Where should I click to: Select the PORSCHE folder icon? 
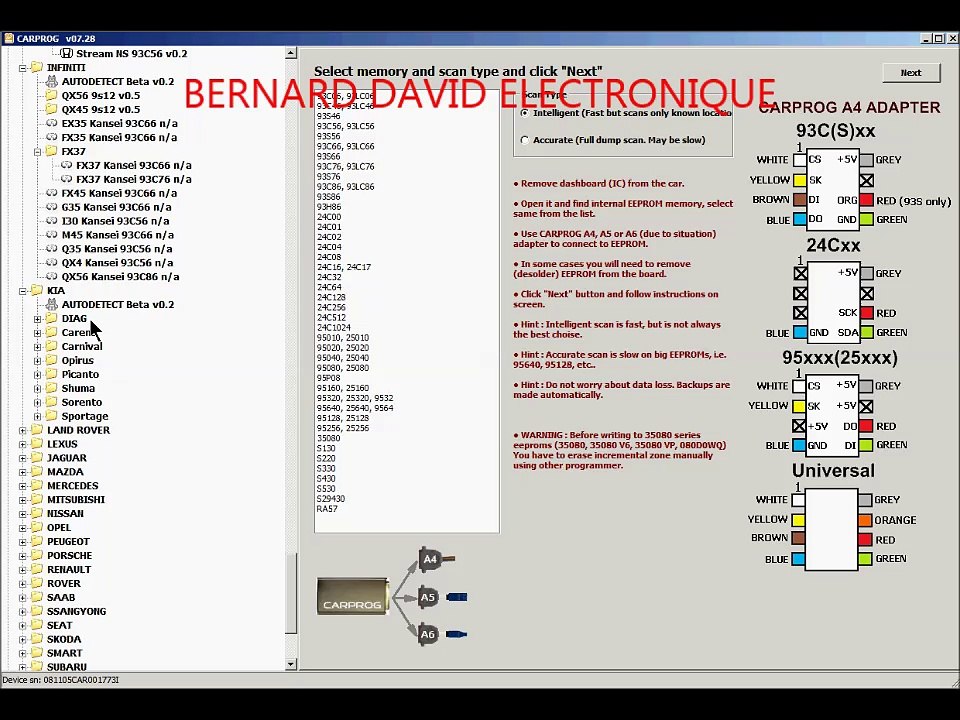[x=37, y=555]
